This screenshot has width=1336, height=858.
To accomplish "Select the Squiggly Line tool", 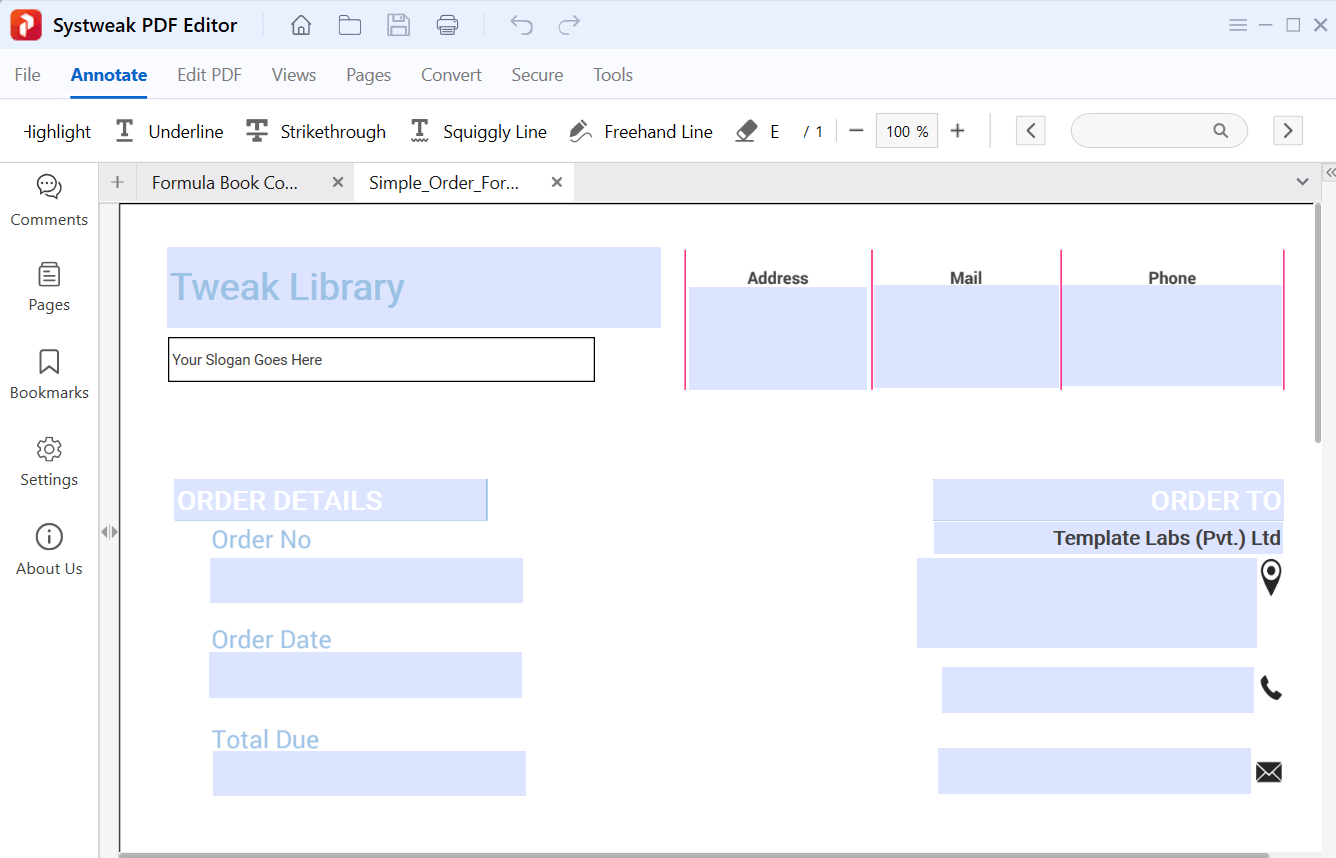I will click(479, 132).
